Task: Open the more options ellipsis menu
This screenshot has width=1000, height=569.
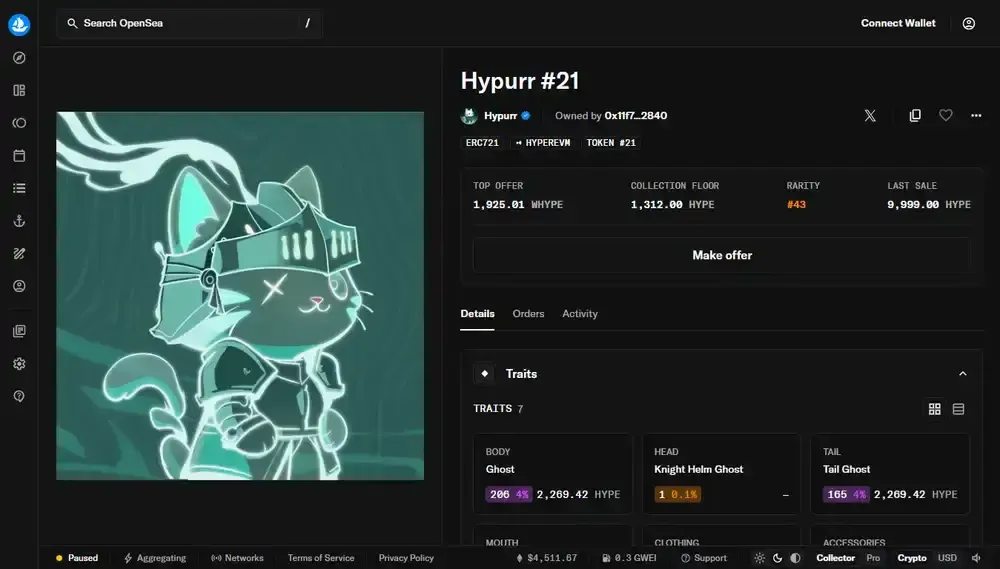Action: click(976, 115)
